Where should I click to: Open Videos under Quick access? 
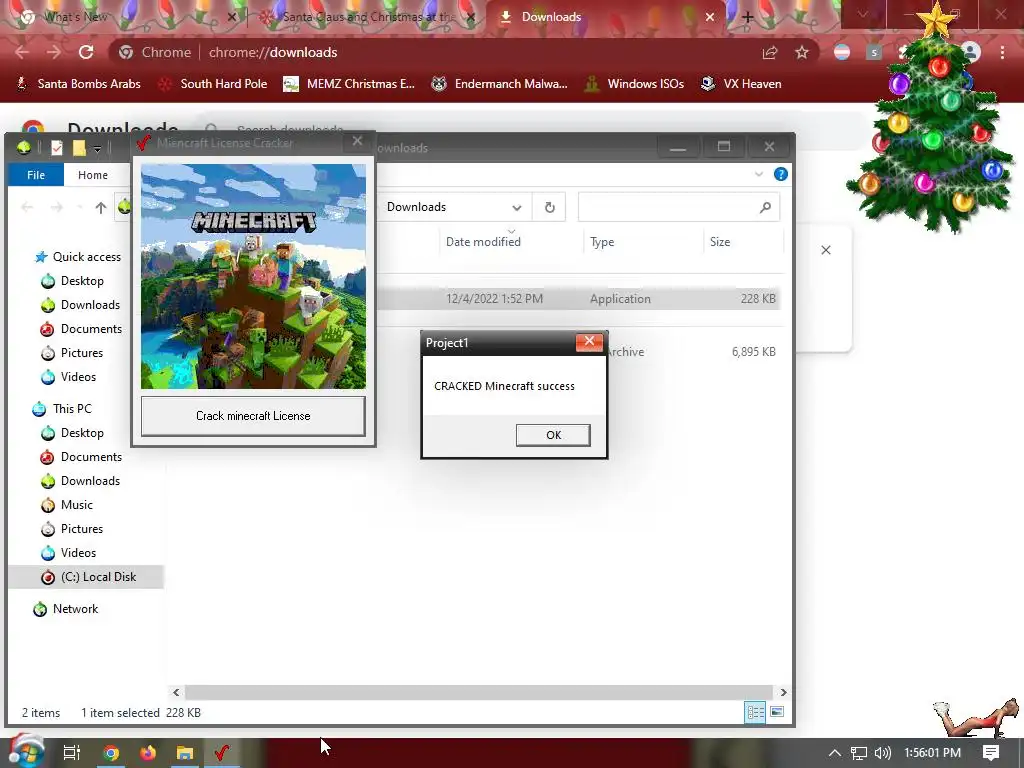point(69,377)
